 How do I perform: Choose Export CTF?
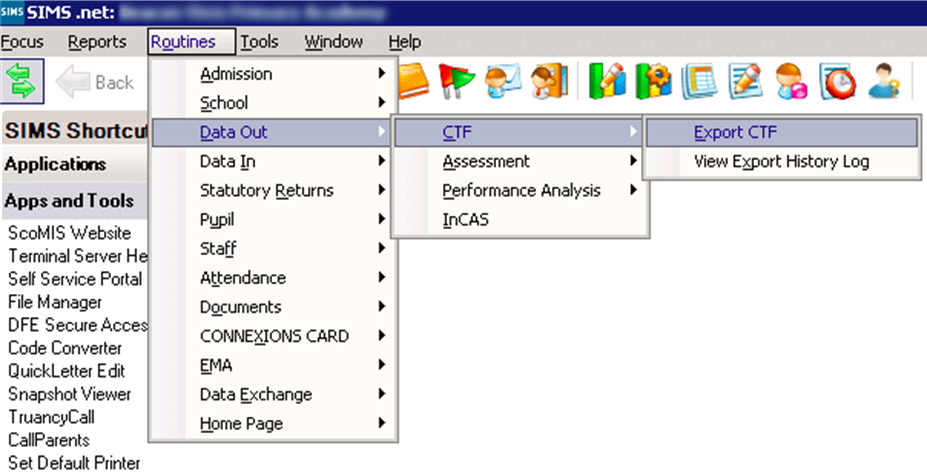[782, 132]
